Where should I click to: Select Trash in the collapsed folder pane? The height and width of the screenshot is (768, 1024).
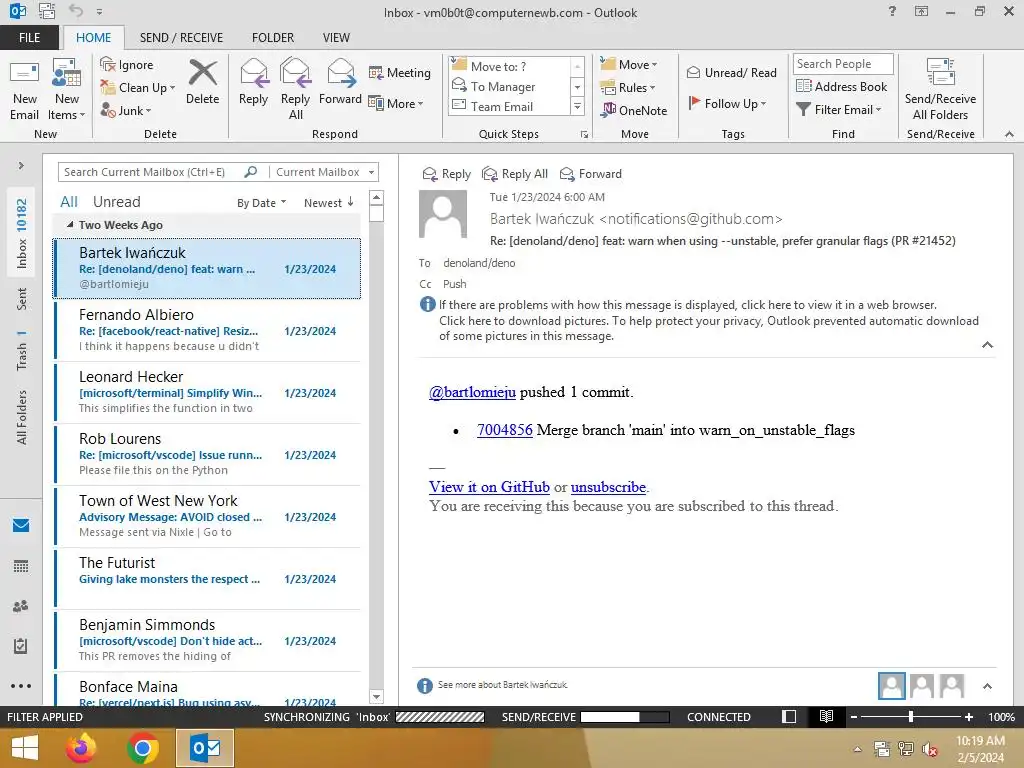point(21,351)
